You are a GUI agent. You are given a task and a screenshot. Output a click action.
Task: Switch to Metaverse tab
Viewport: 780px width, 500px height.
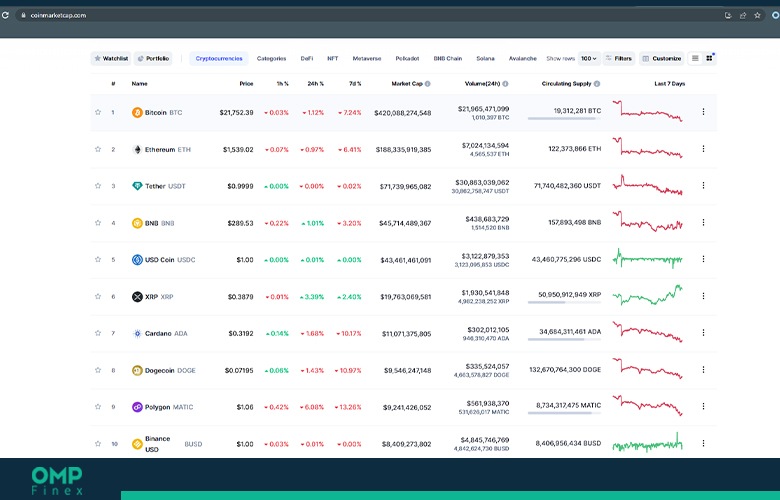point(367,58)
